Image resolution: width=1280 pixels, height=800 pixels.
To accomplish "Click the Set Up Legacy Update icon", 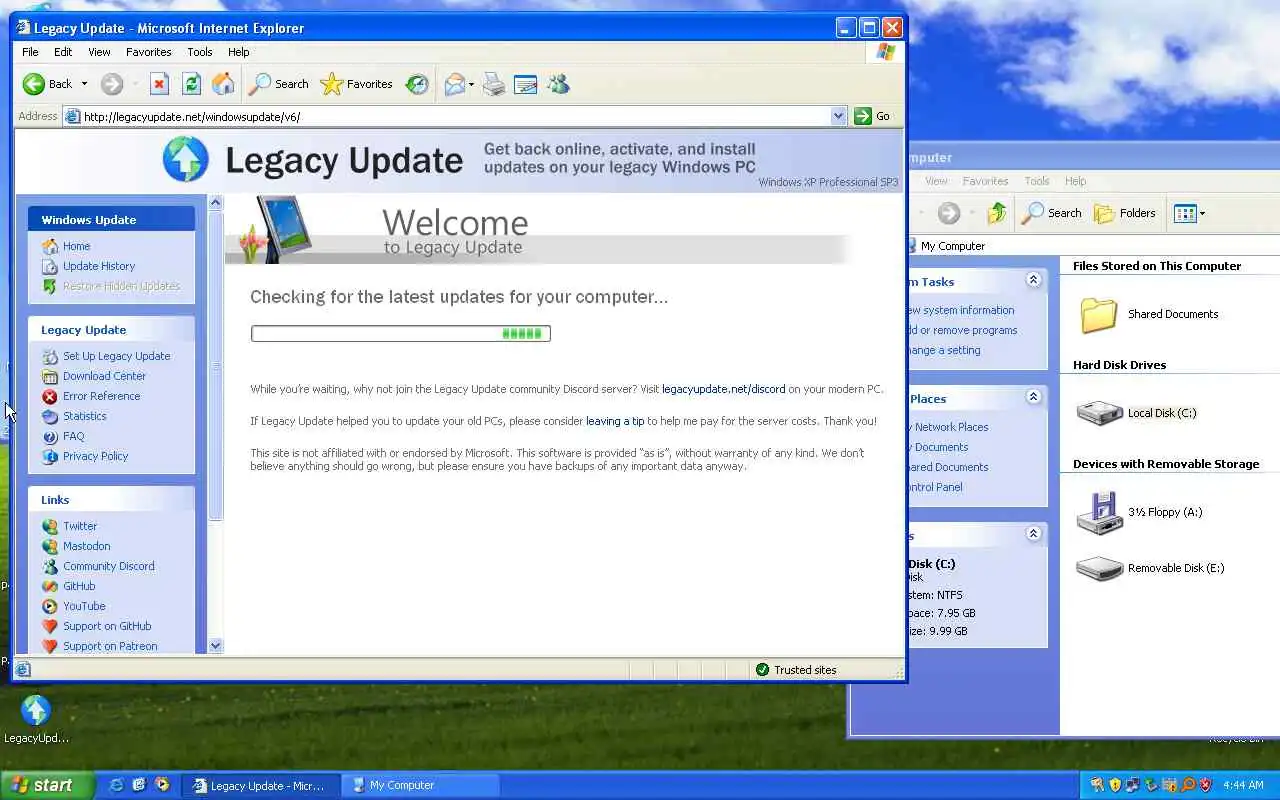I will [50, 356].
